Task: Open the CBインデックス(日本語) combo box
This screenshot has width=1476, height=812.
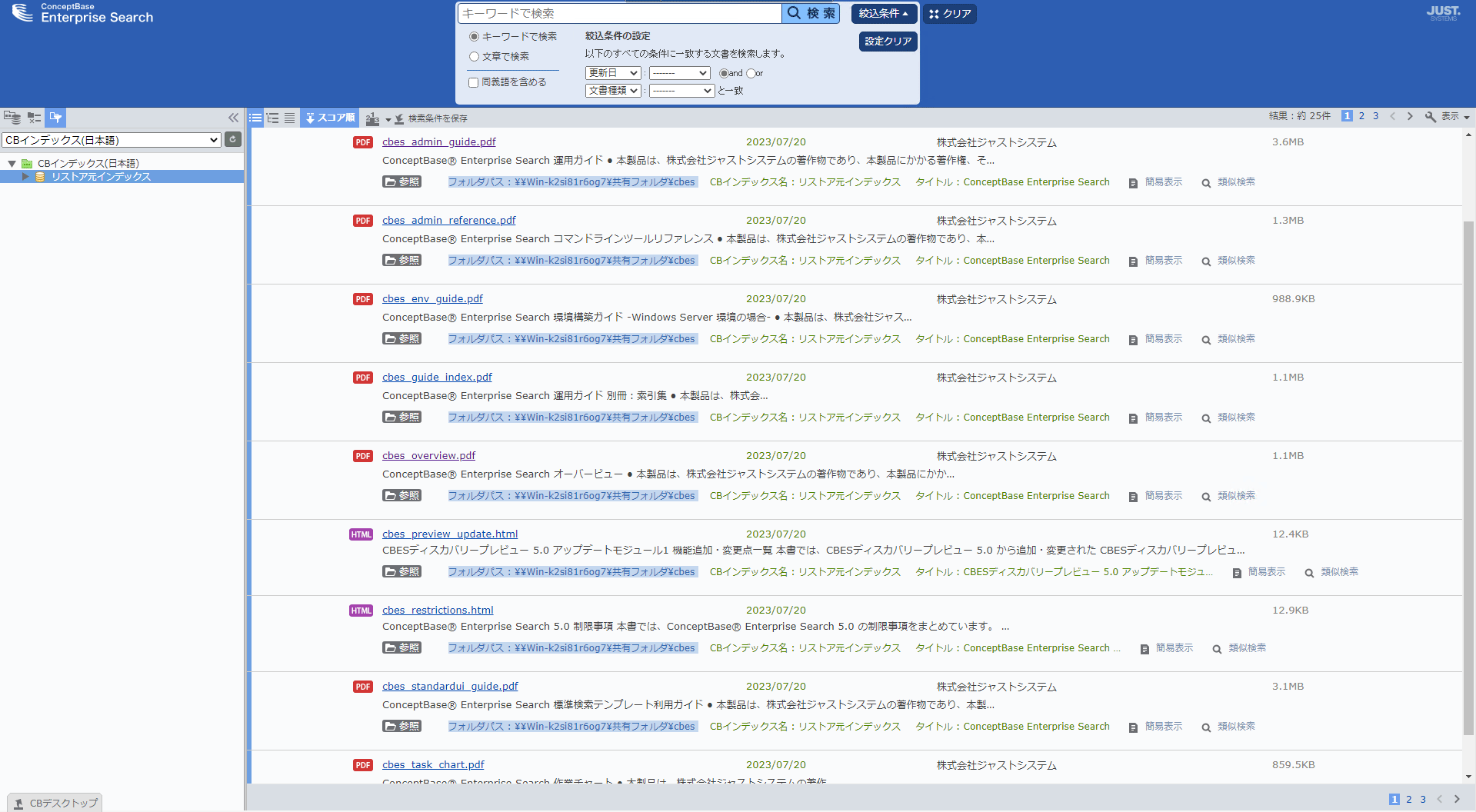Action: pyautogui.click(x=112, y=140)
